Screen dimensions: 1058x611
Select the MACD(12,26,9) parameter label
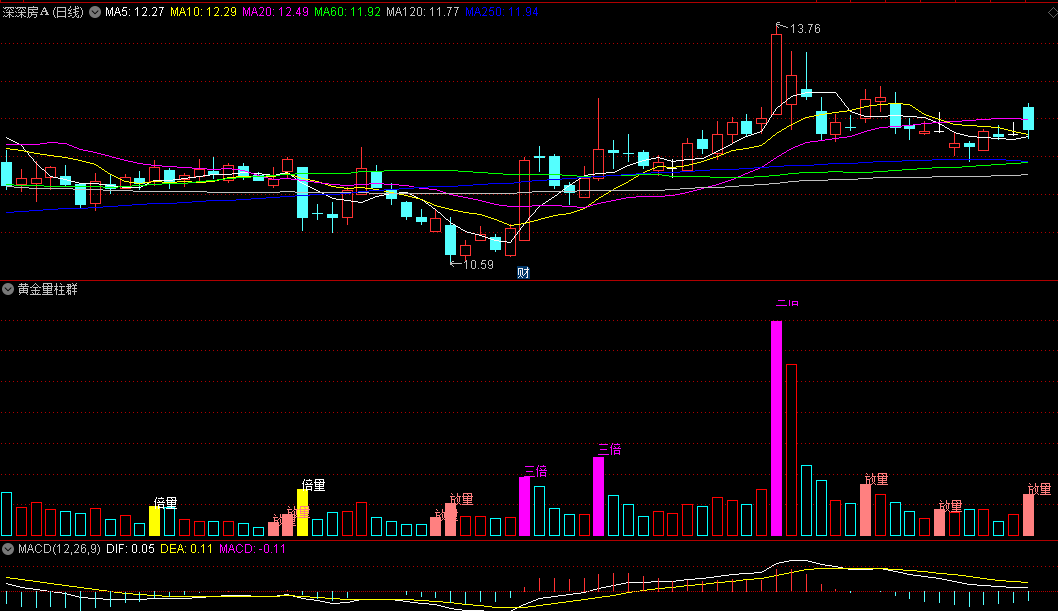[59, 549]
